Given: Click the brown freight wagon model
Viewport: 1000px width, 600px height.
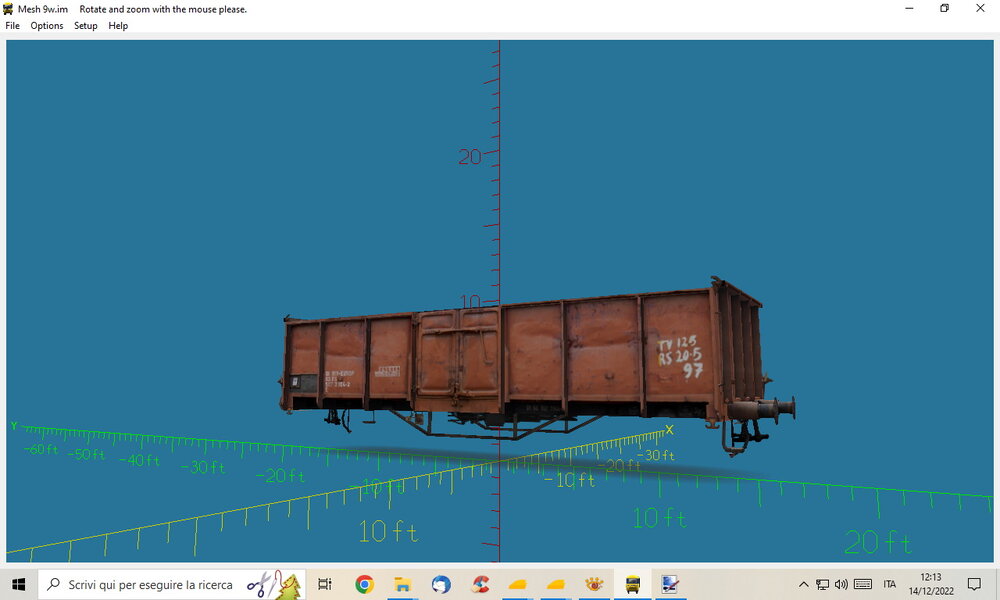Looking at the screenshot, I should 537,367.
